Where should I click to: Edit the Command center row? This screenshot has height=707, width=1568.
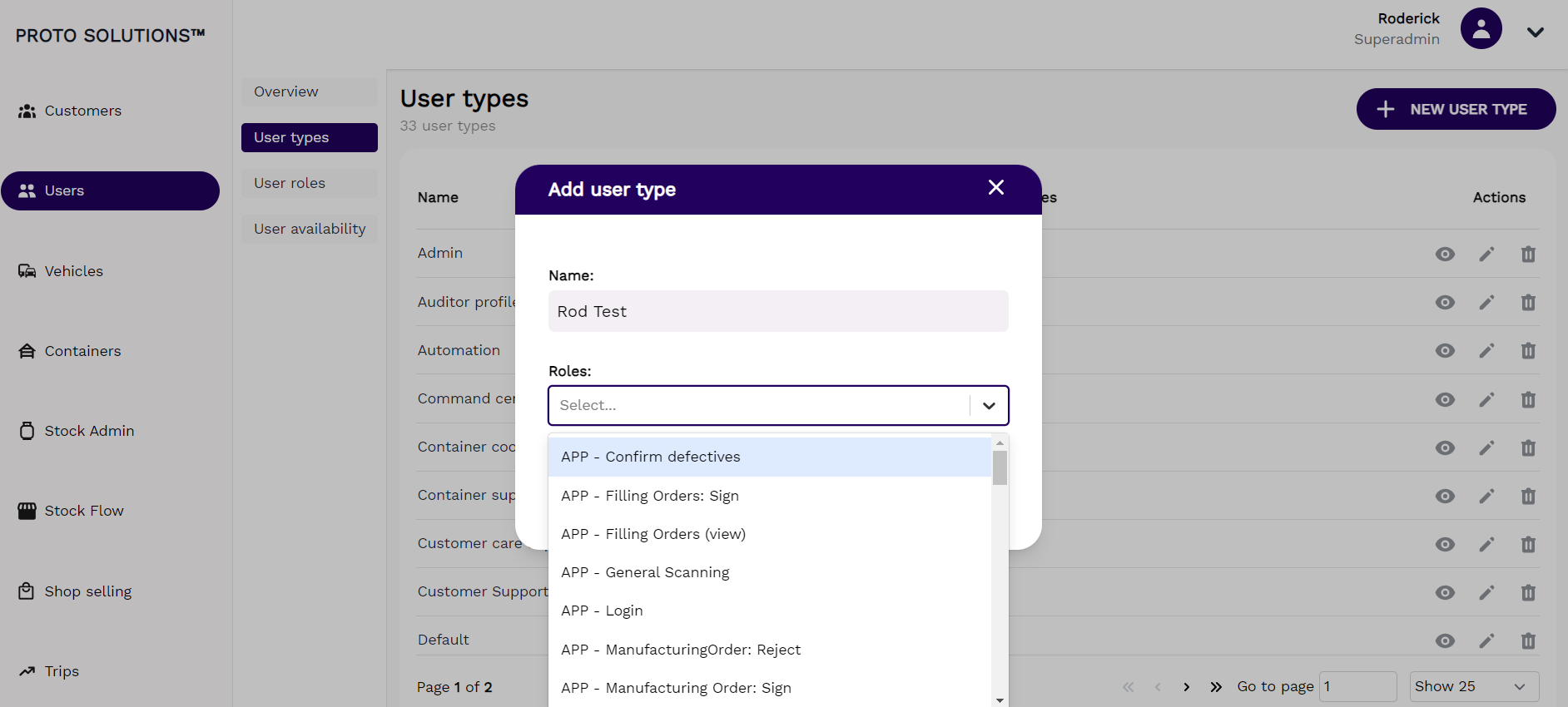click(x=1486, y=399)
